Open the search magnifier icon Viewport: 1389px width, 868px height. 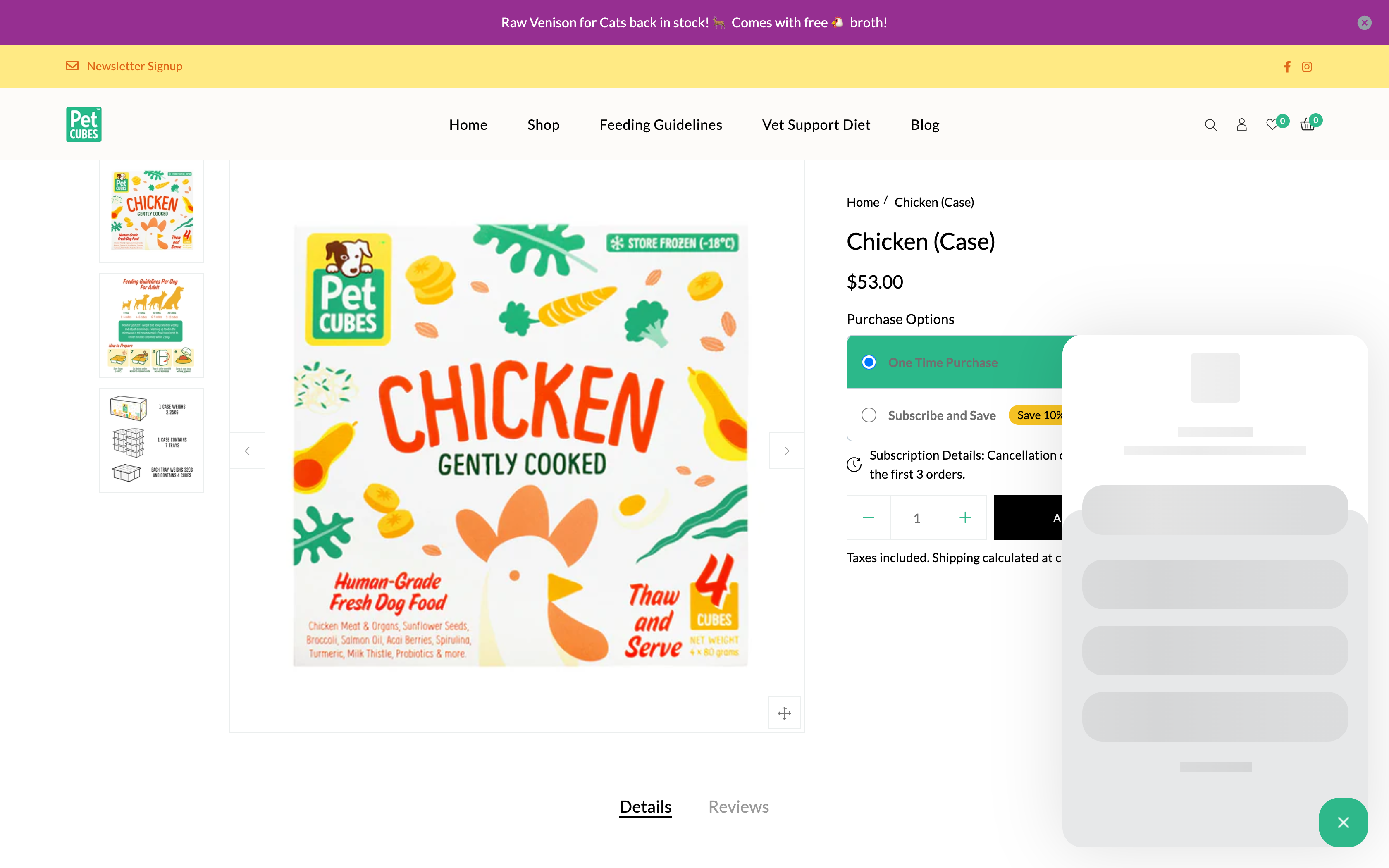tap(1210, 124)
